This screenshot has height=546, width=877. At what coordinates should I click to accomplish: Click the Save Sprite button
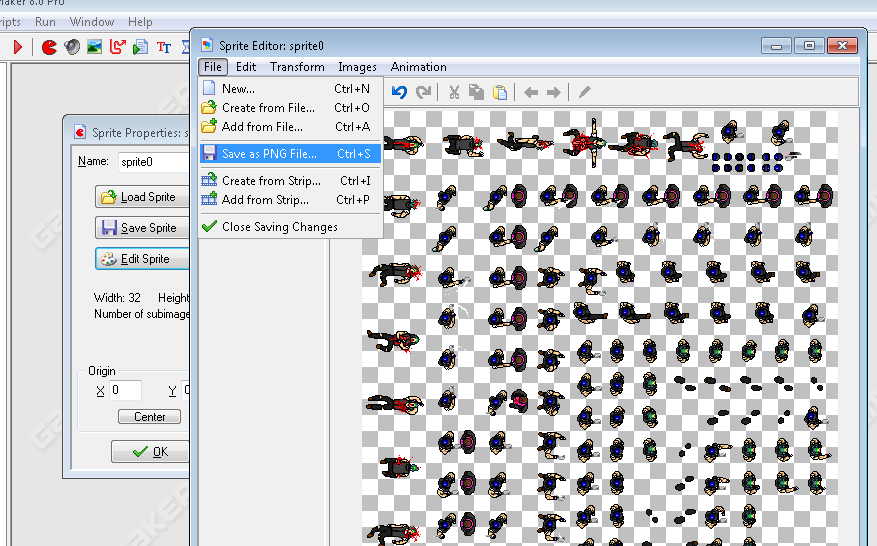coord(142,228)
